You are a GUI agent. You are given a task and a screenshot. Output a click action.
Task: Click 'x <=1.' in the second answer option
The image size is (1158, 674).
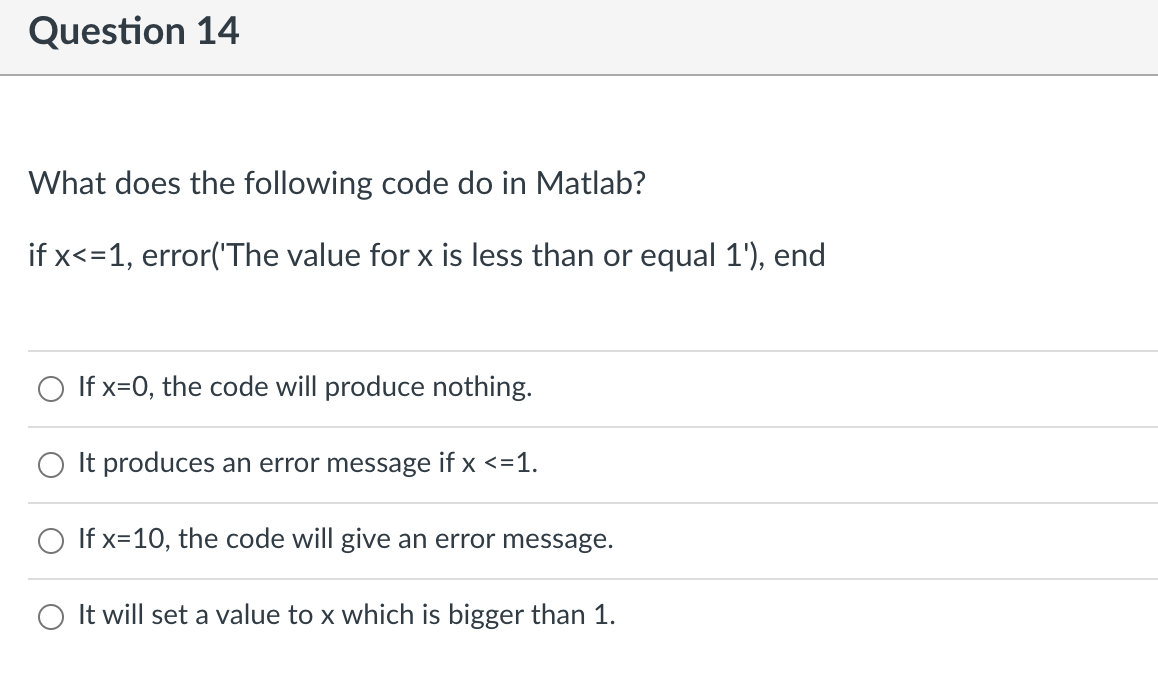500,463
